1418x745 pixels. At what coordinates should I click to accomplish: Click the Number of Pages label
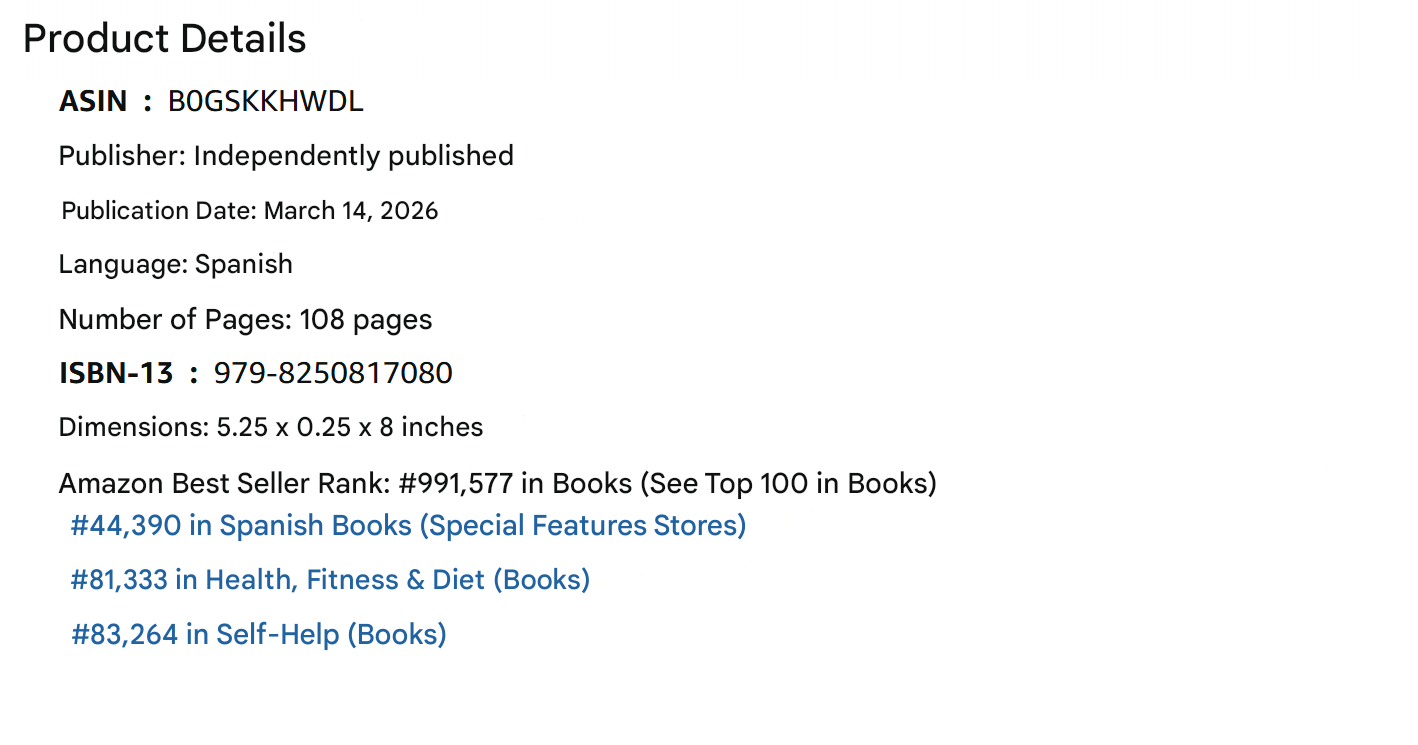click(x=175, y=320)
